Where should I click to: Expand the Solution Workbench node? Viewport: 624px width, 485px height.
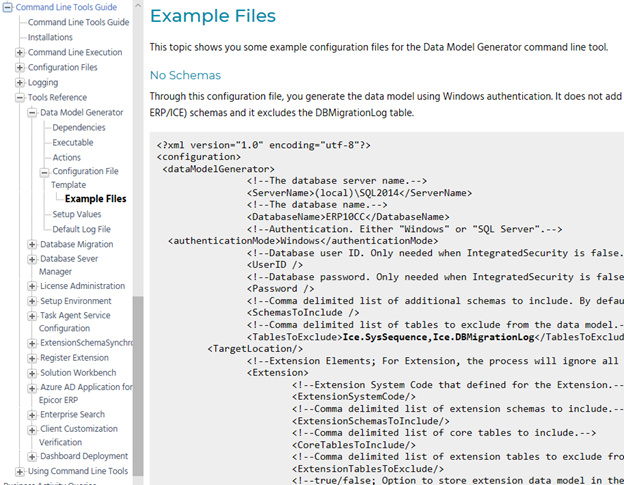pyautogui.click(x=32, y=373)
